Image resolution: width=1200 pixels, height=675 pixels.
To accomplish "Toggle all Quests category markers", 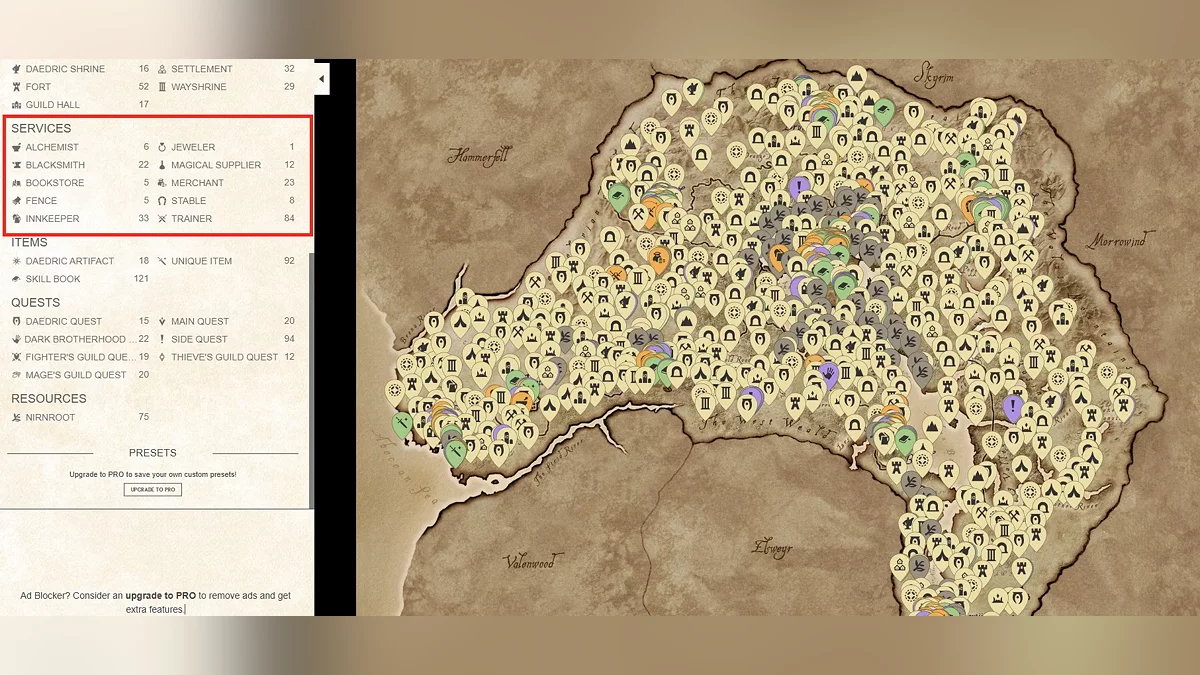I will click(35, 302).
